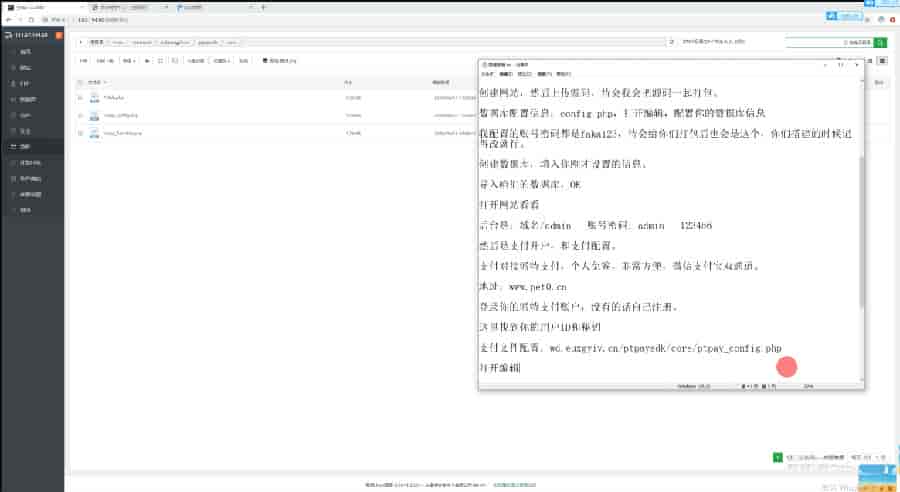Open the 数据库 database section in the sidebar

[27, 99]
